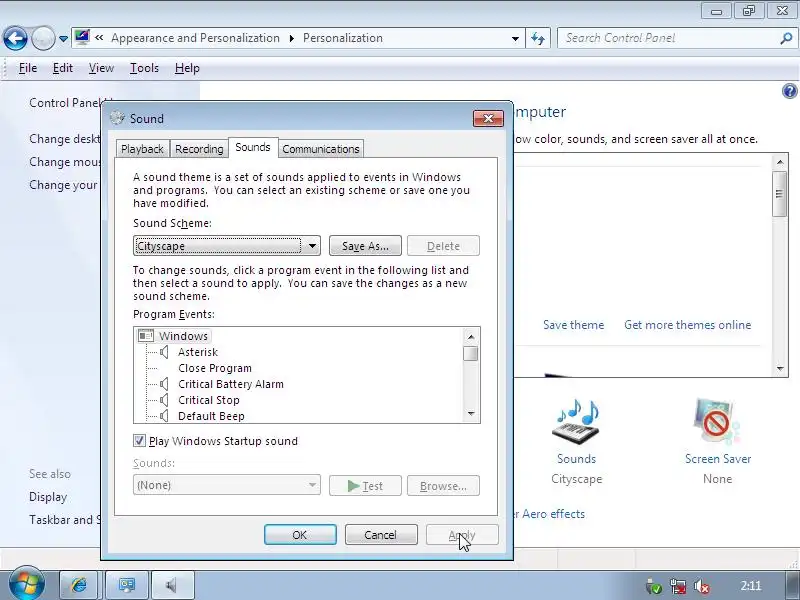Click the up arrow of the Program Events scrollbar
This screenshot has width=800, height=600.
471,337
